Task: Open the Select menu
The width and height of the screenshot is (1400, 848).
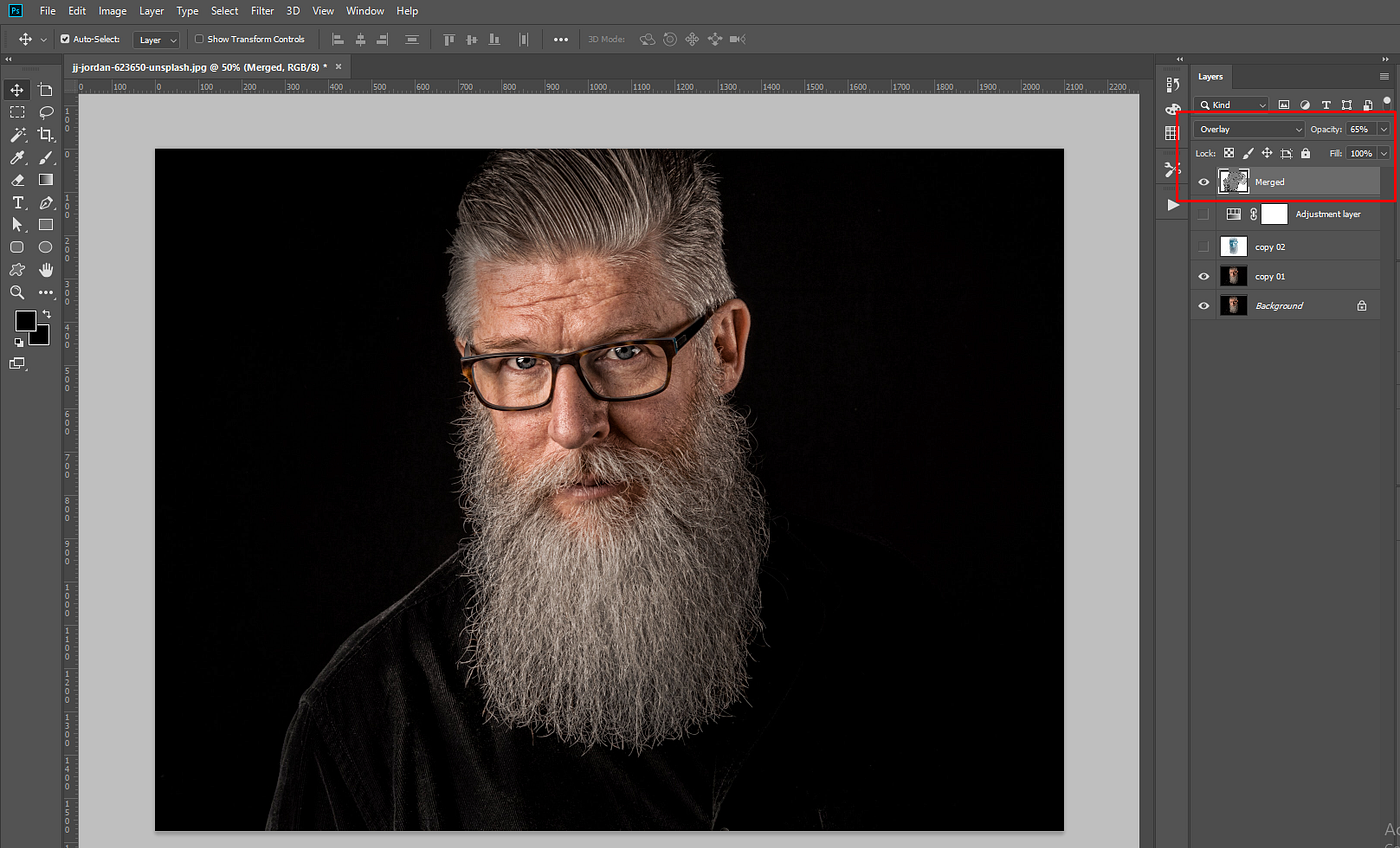Action: [224, 11]
